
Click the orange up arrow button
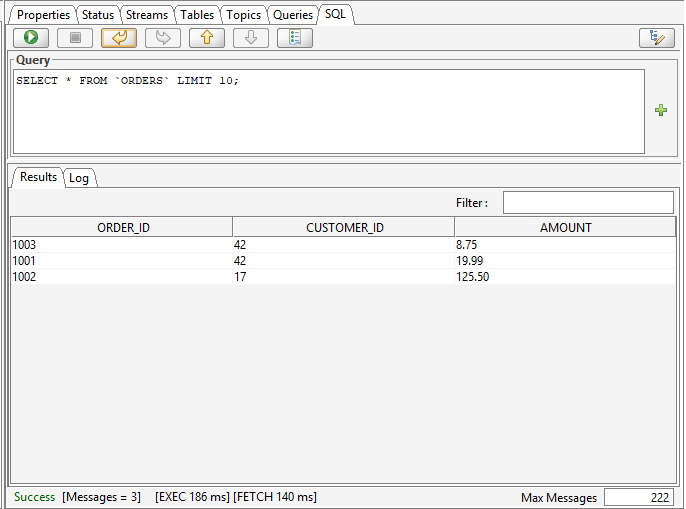207,38
